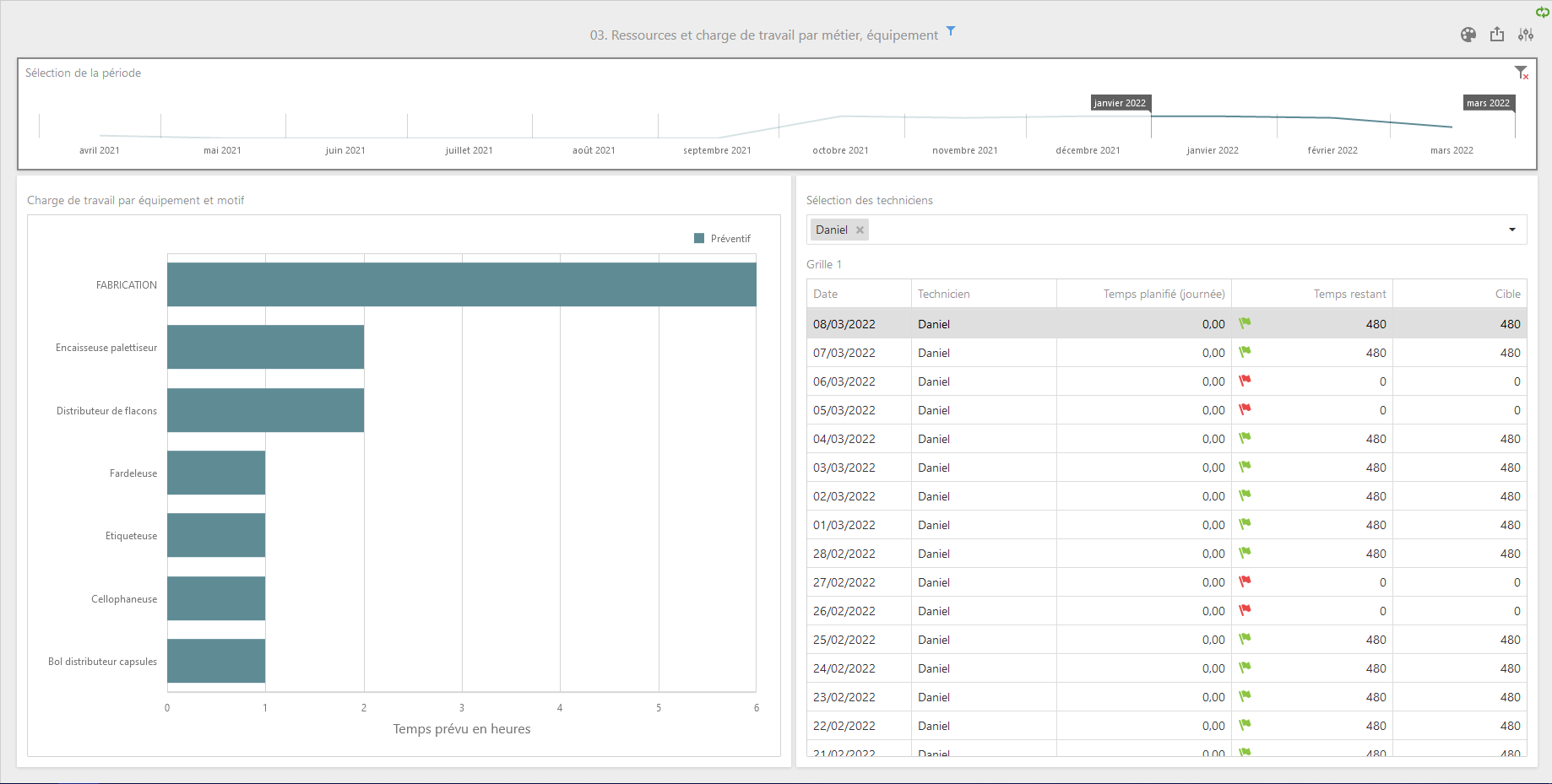Click green flag in 03/03/2022 row
This screenshot has height=784, width=1552.
point(1245,467)
